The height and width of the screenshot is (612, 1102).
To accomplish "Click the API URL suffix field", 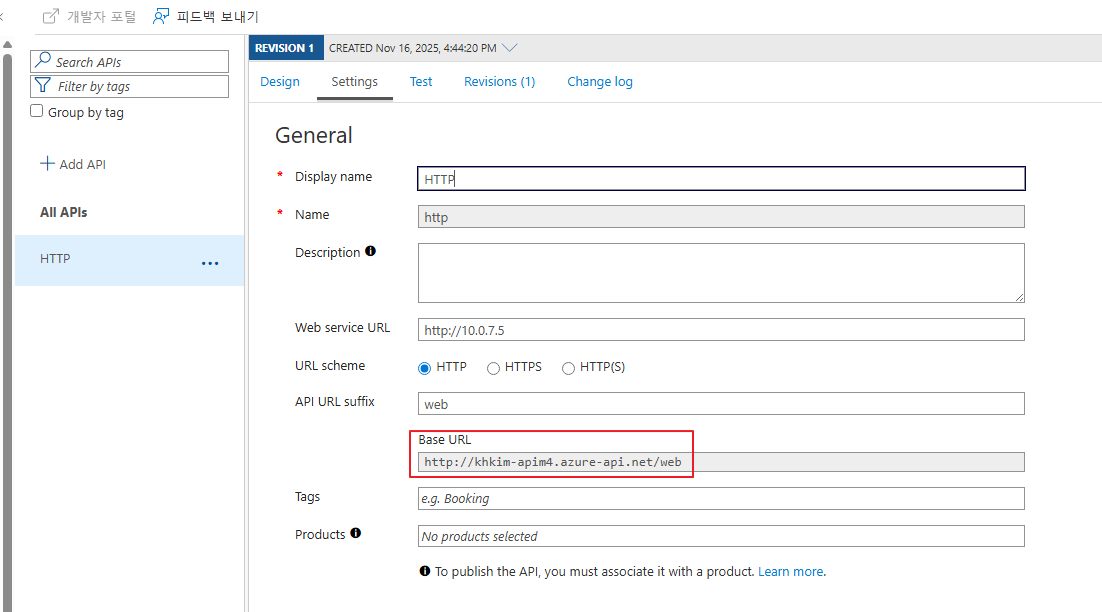I will pyautogui.click(x=721, y=403).
